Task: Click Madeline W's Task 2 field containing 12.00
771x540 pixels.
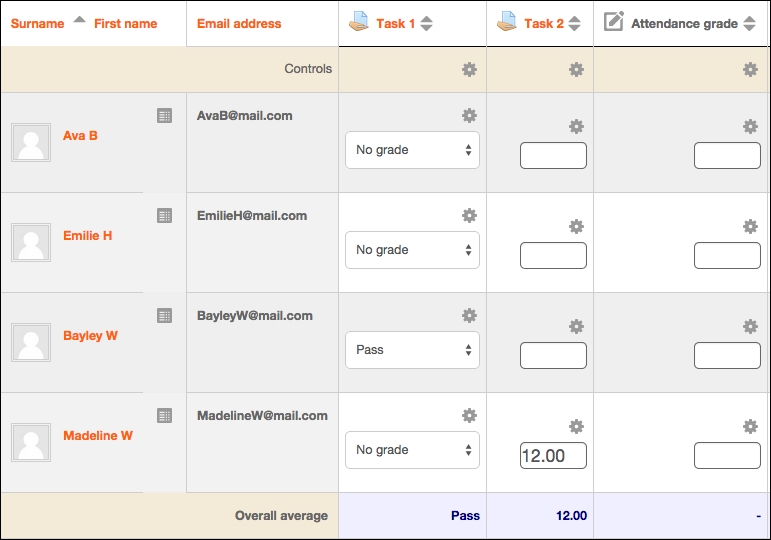Action: [553, 456]
